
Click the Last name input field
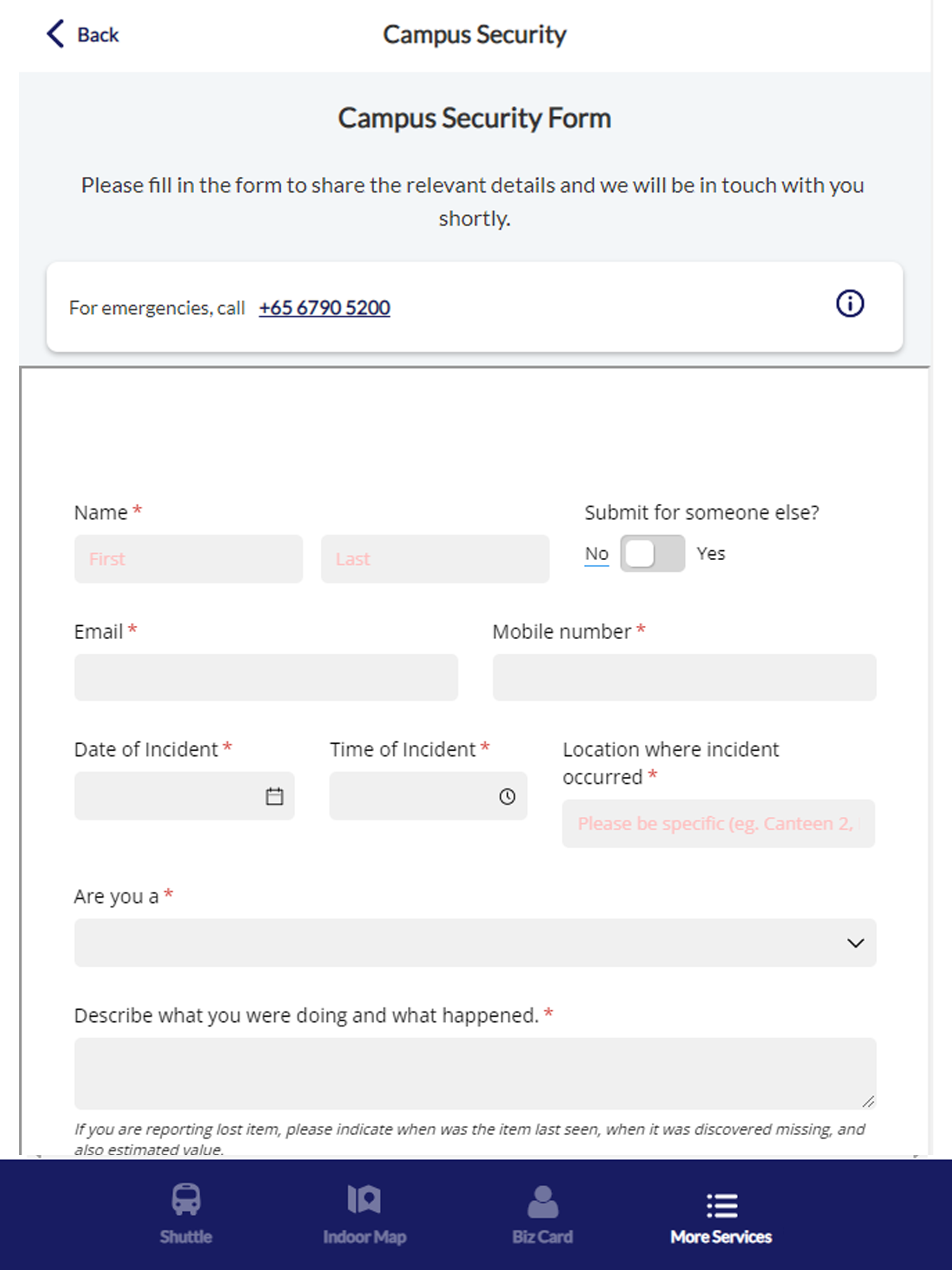click(435, 559)
